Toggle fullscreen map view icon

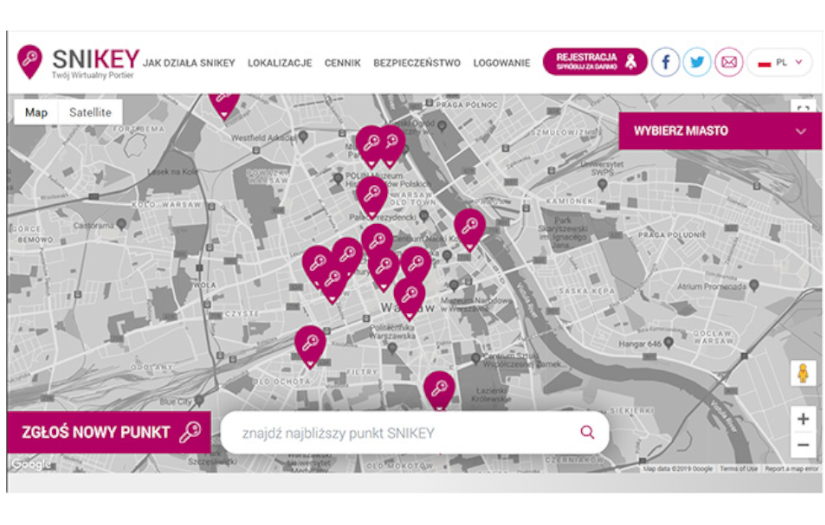click(x=803, y=107)
